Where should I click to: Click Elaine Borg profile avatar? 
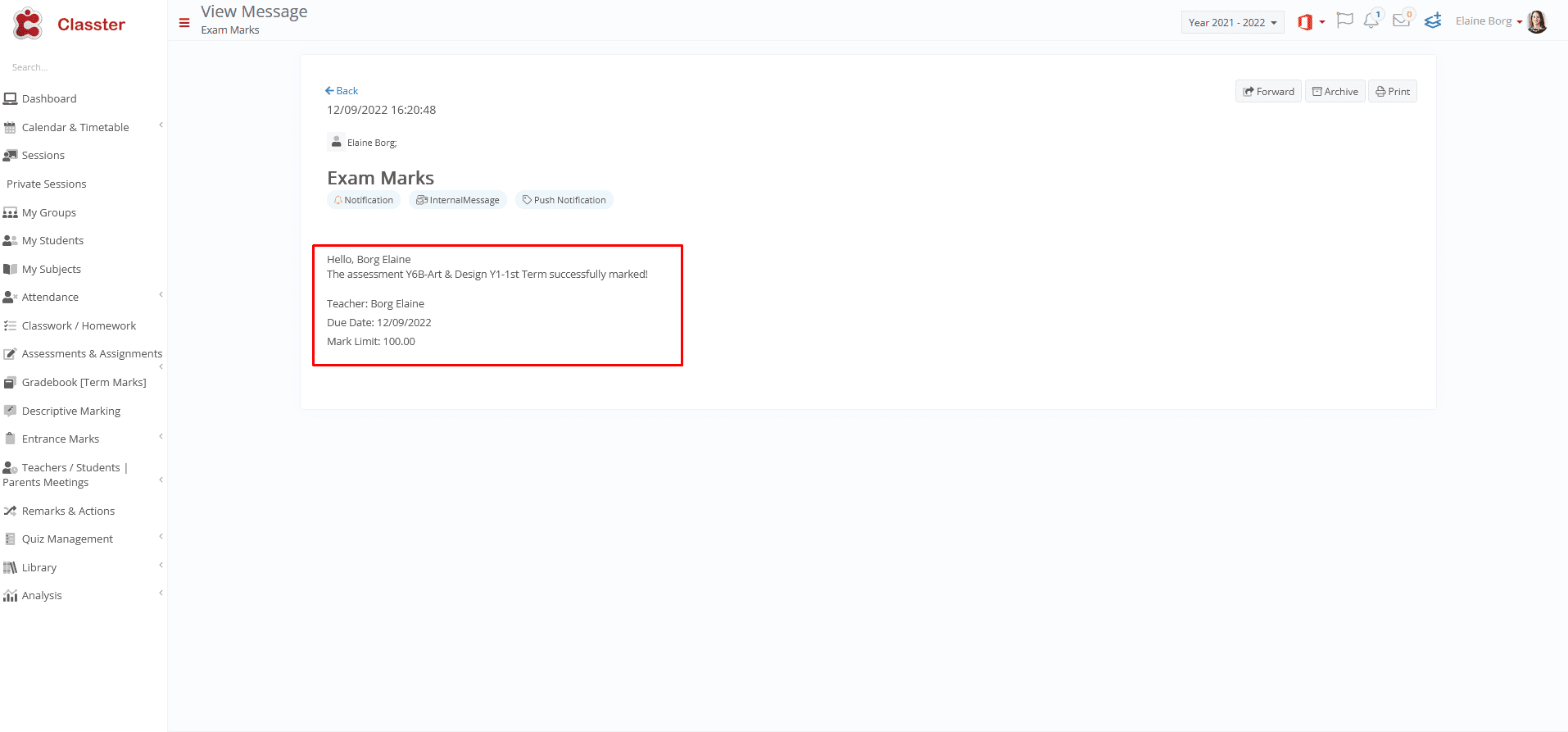(1538, 22)
